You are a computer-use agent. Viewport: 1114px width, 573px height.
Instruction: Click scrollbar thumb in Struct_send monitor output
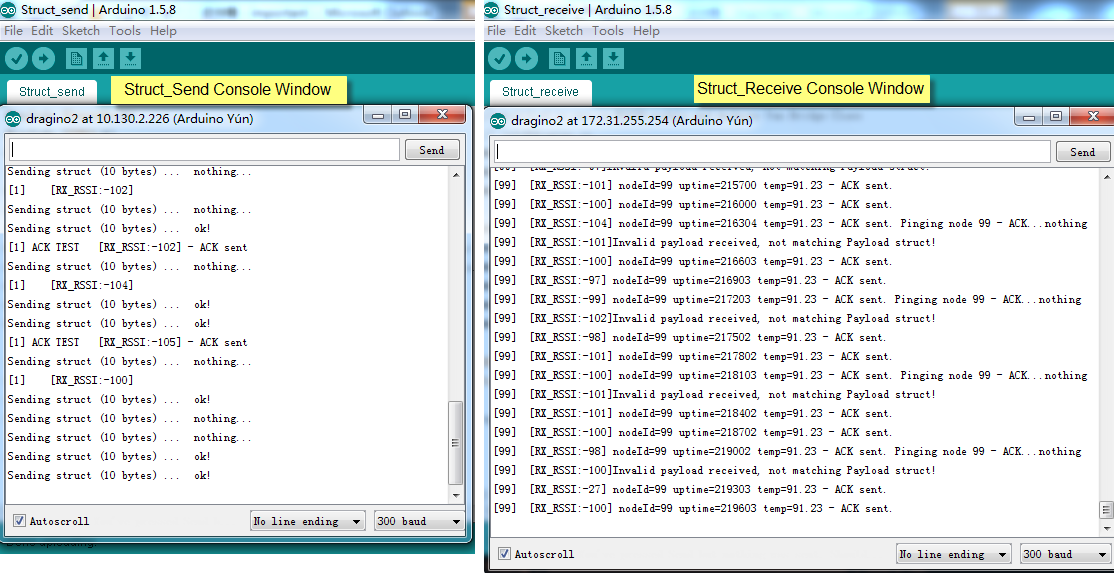point(456,442)
